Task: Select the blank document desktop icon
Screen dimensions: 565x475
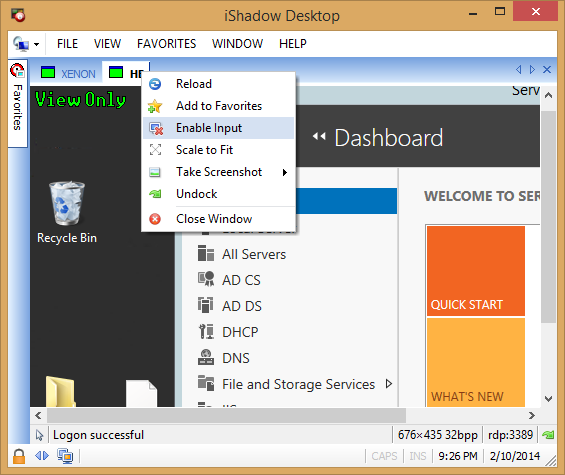Action: [x=142, y=393]
